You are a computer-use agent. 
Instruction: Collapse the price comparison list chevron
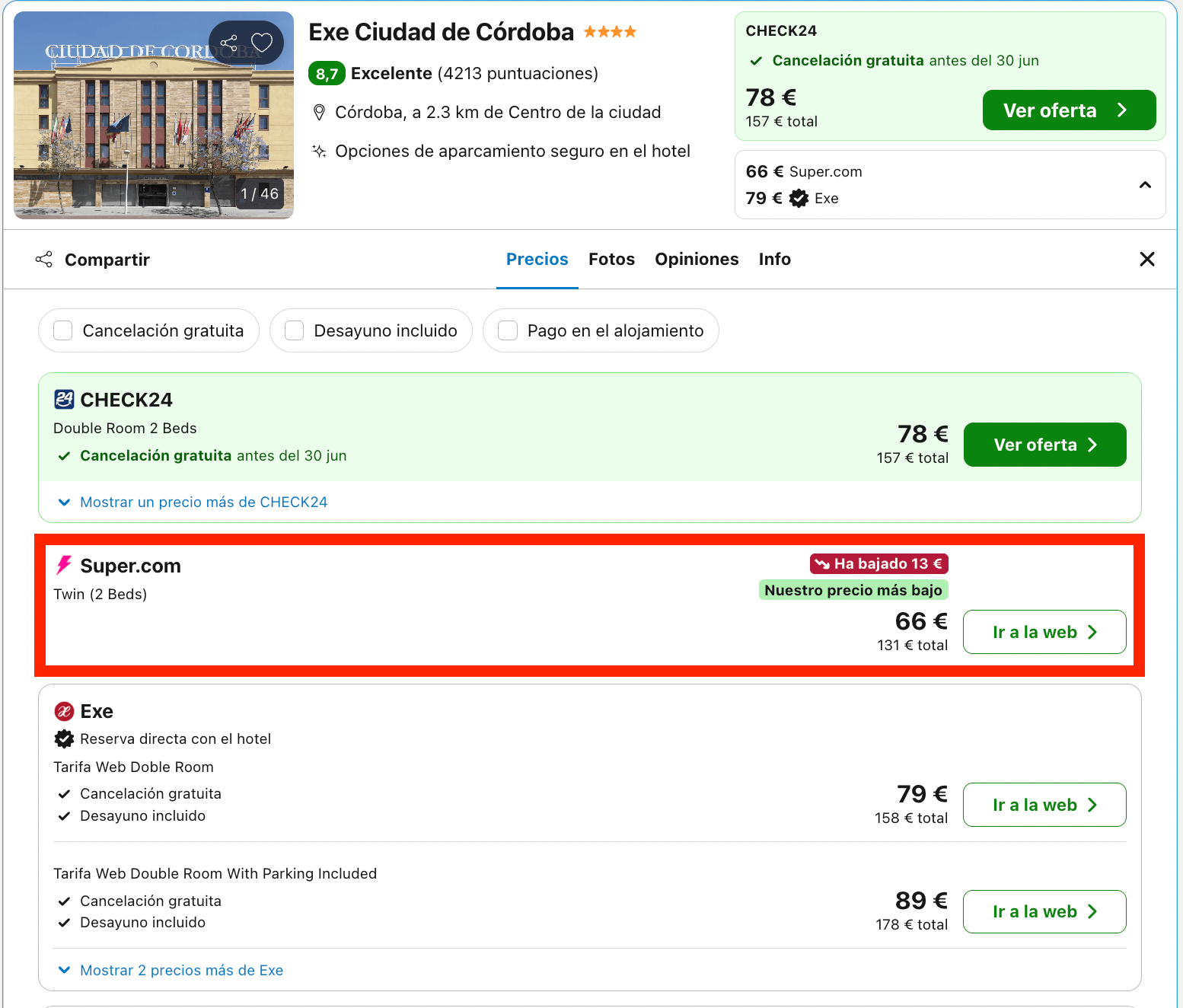[1145, 185]
